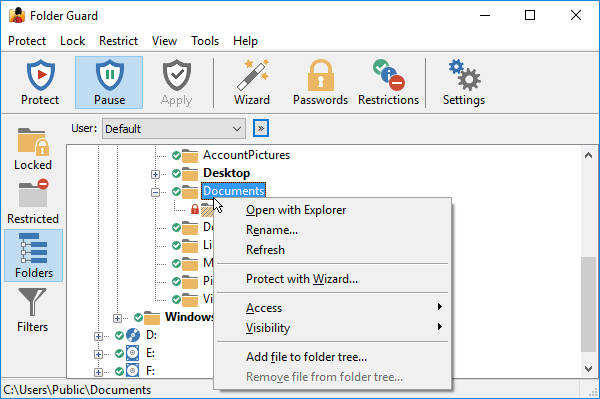Select the AccountPictures tree item text
The image size is (600, 399).
[x=246, y=155]
